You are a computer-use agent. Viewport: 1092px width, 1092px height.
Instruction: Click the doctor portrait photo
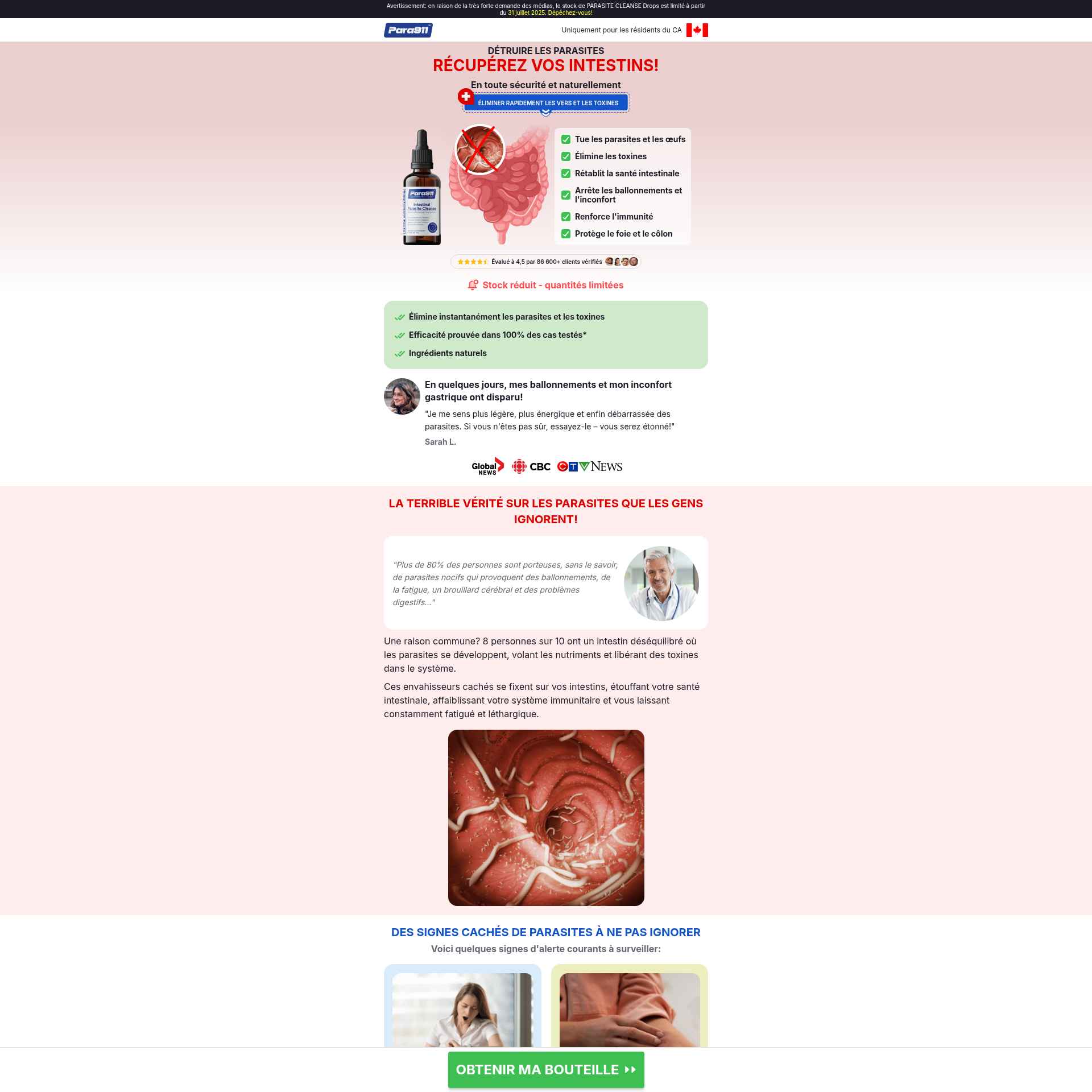click(x=661, y=583)
